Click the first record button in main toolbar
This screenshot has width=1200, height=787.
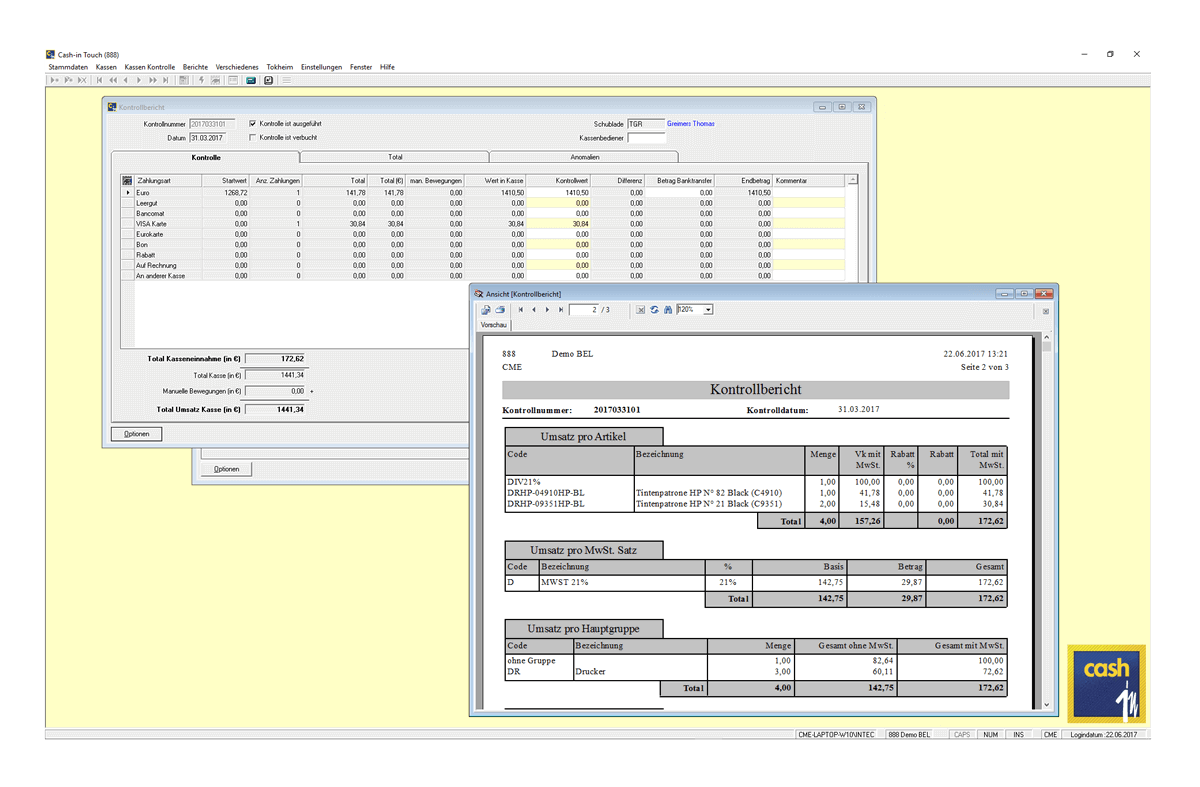click(99, 80)
